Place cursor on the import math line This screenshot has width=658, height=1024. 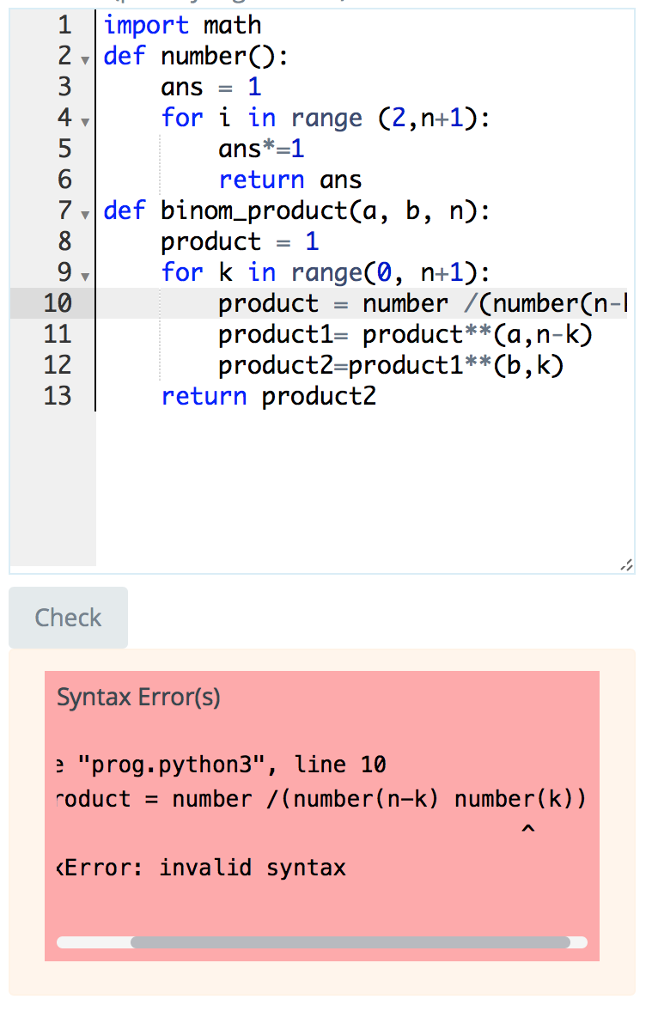pyautogui.click(x=180, y=25)
